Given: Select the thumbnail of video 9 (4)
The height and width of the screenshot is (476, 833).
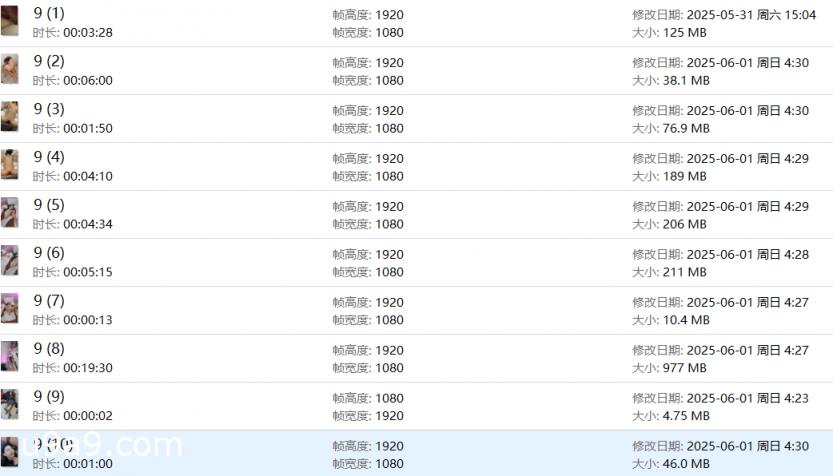Looking at the screenshot, I should (10, 164).
